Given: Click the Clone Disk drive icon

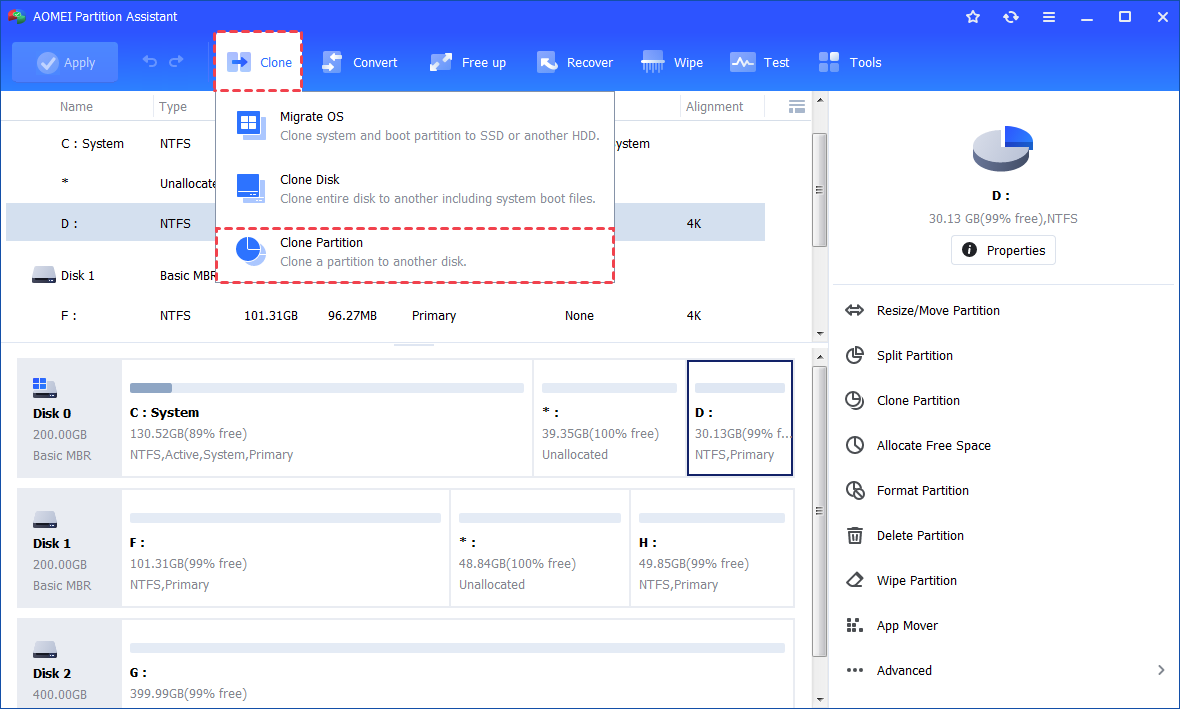Looking at the screenshot, I should point(251,188).
